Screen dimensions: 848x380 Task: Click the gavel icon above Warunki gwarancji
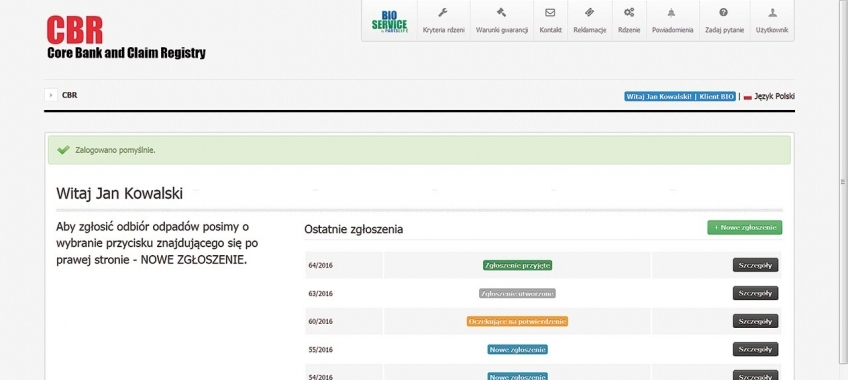tap(501, 12)
